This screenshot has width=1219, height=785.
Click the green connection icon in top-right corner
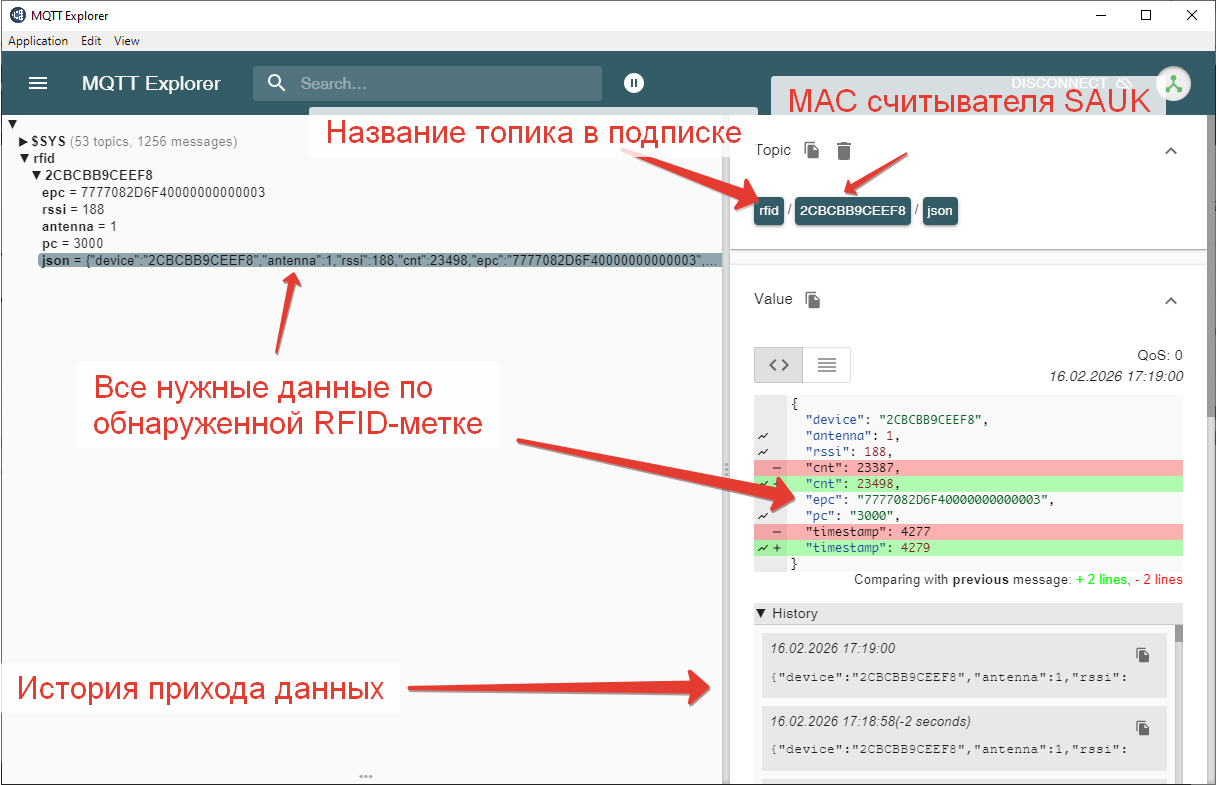point(1173,83)
